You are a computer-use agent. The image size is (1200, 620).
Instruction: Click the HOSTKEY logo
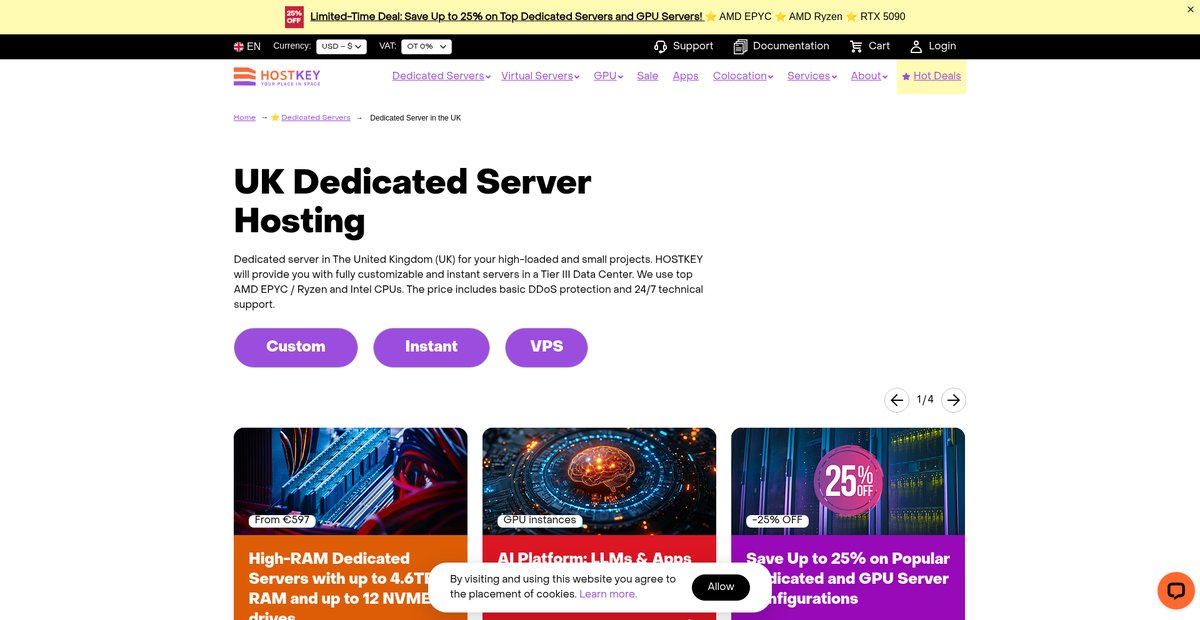pos(277,77)
